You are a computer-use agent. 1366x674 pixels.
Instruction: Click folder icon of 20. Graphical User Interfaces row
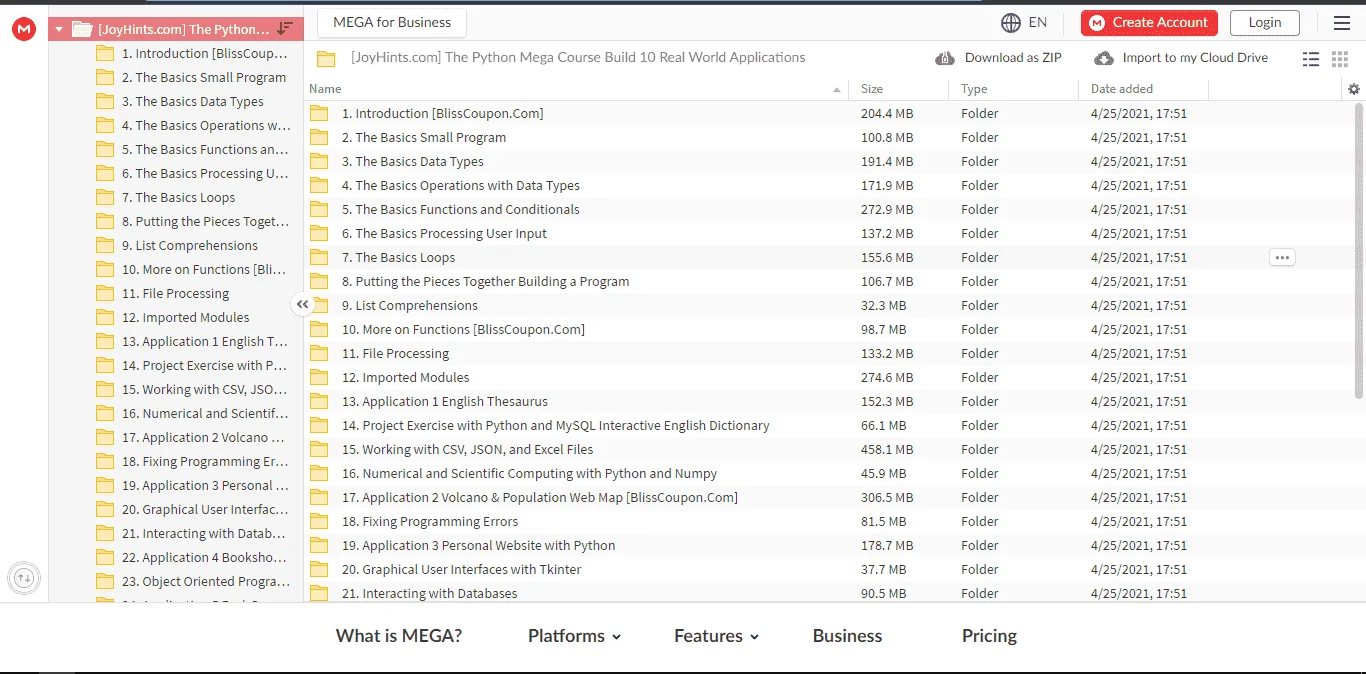319,569
